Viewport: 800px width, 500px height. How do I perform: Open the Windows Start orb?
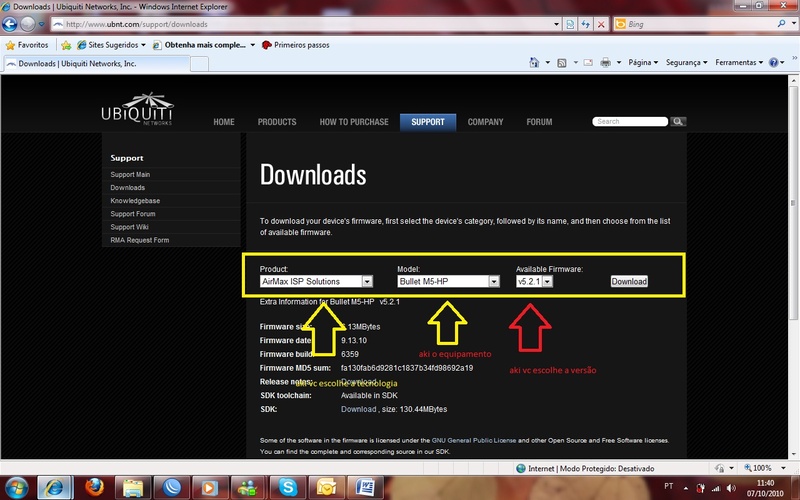coord(16,487)
